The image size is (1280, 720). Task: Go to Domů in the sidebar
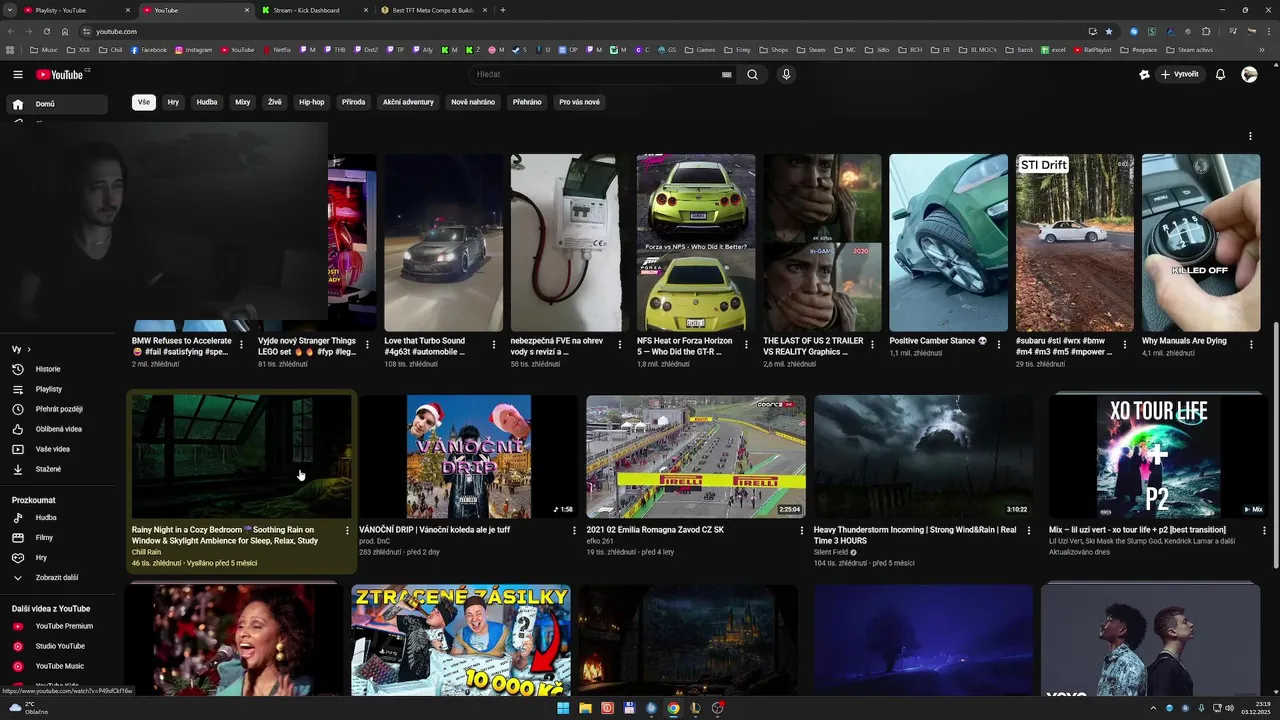pyautogui.click(x=56, y=104)
